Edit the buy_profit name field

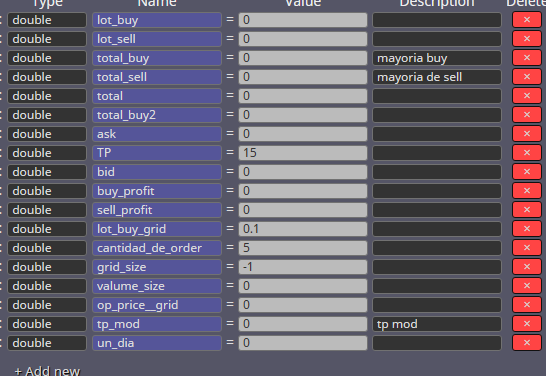point(157,191)
